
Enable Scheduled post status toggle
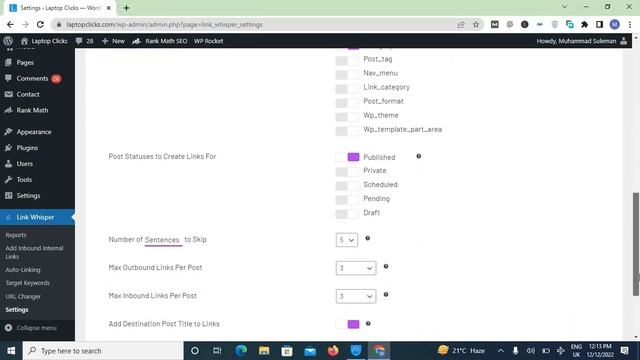tap(347, 186)
